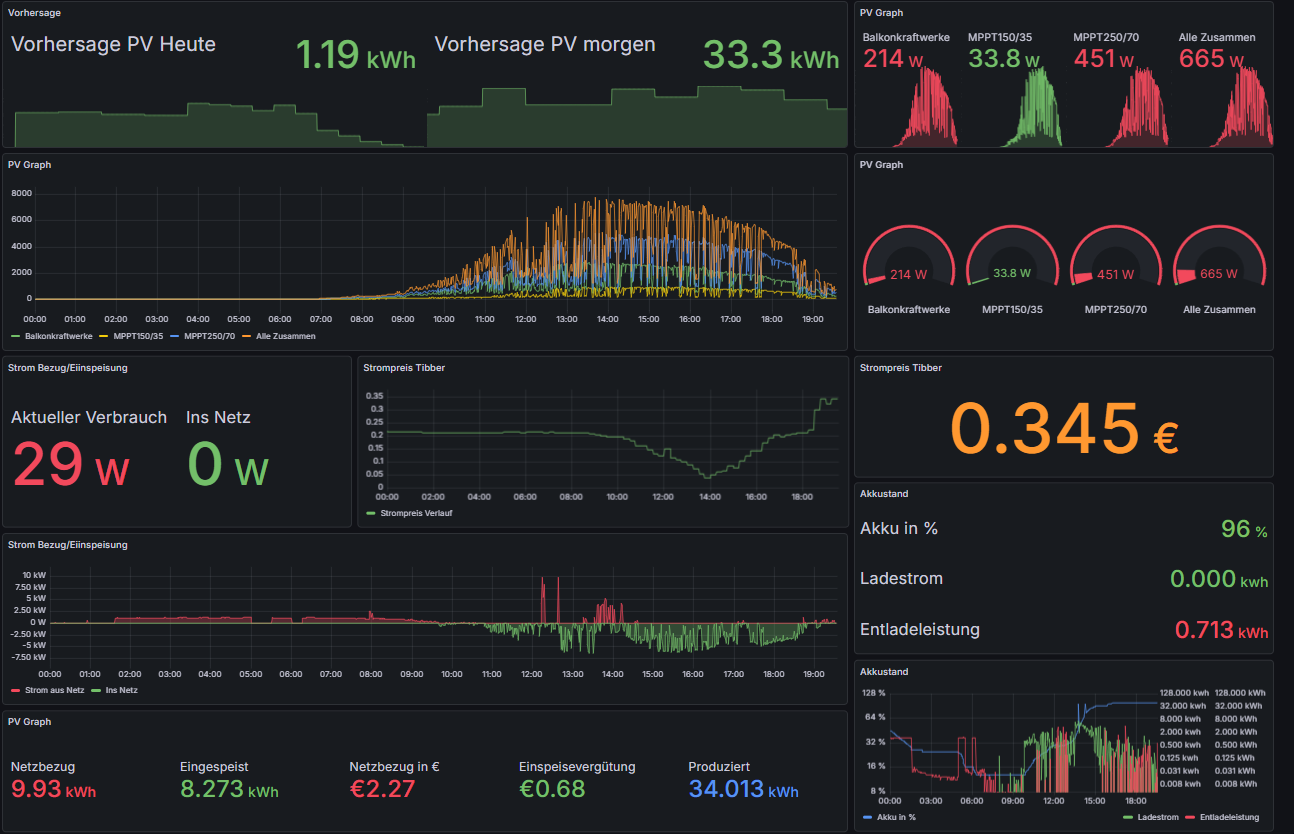
Task: Click the Alle Zusammen sparkline stat showing 665 W
Action: [x=1223, y=89]
